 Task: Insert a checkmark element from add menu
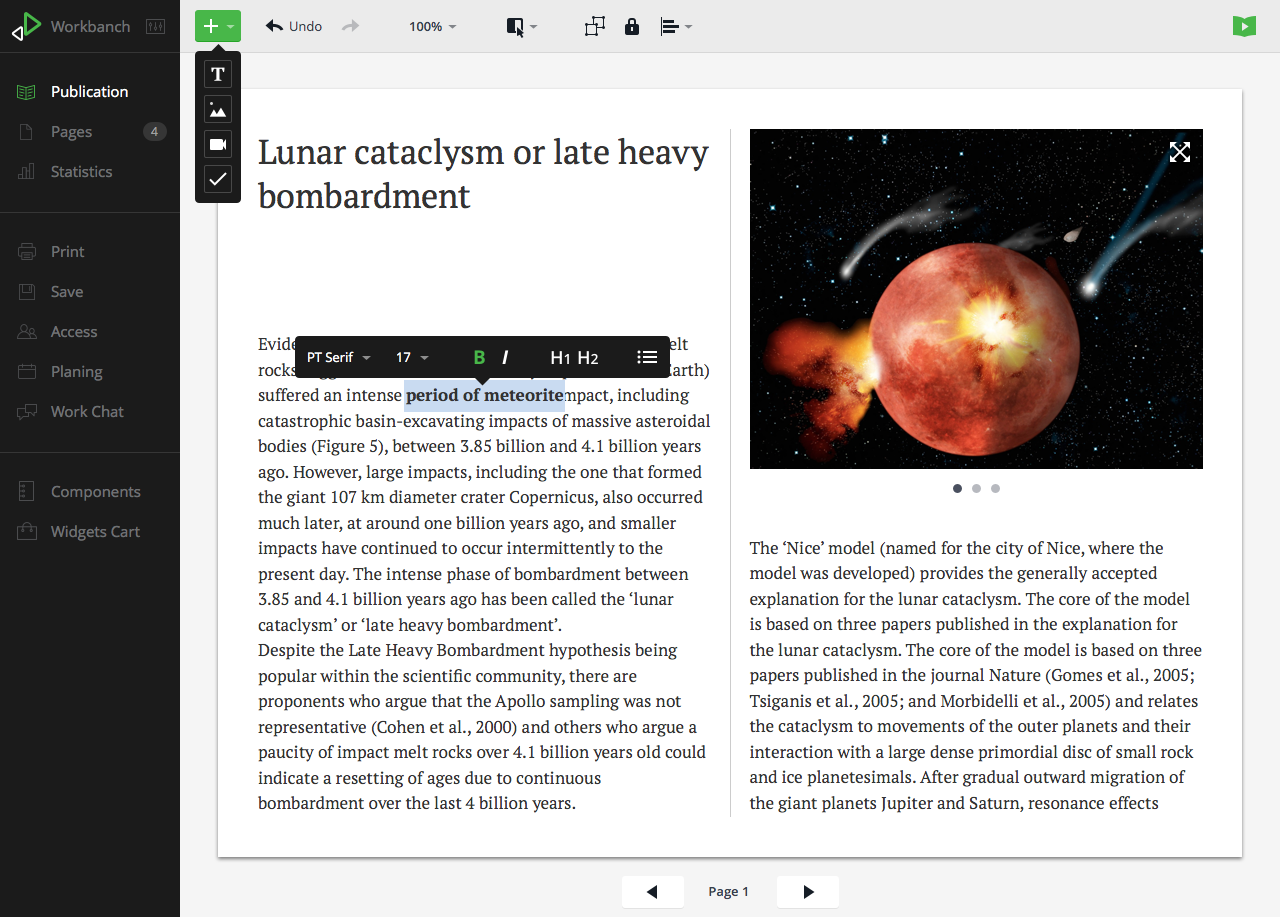tap(218, 180)
